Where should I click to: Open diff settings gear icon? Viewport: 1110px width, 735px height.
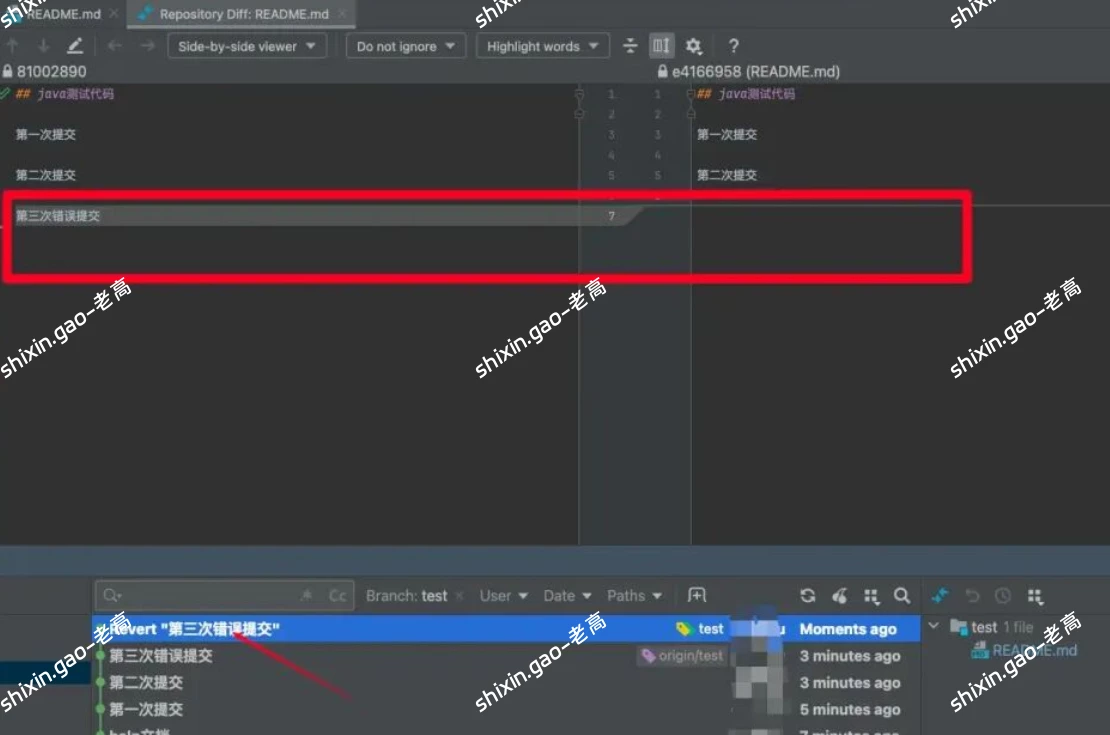tap(694, 46)
